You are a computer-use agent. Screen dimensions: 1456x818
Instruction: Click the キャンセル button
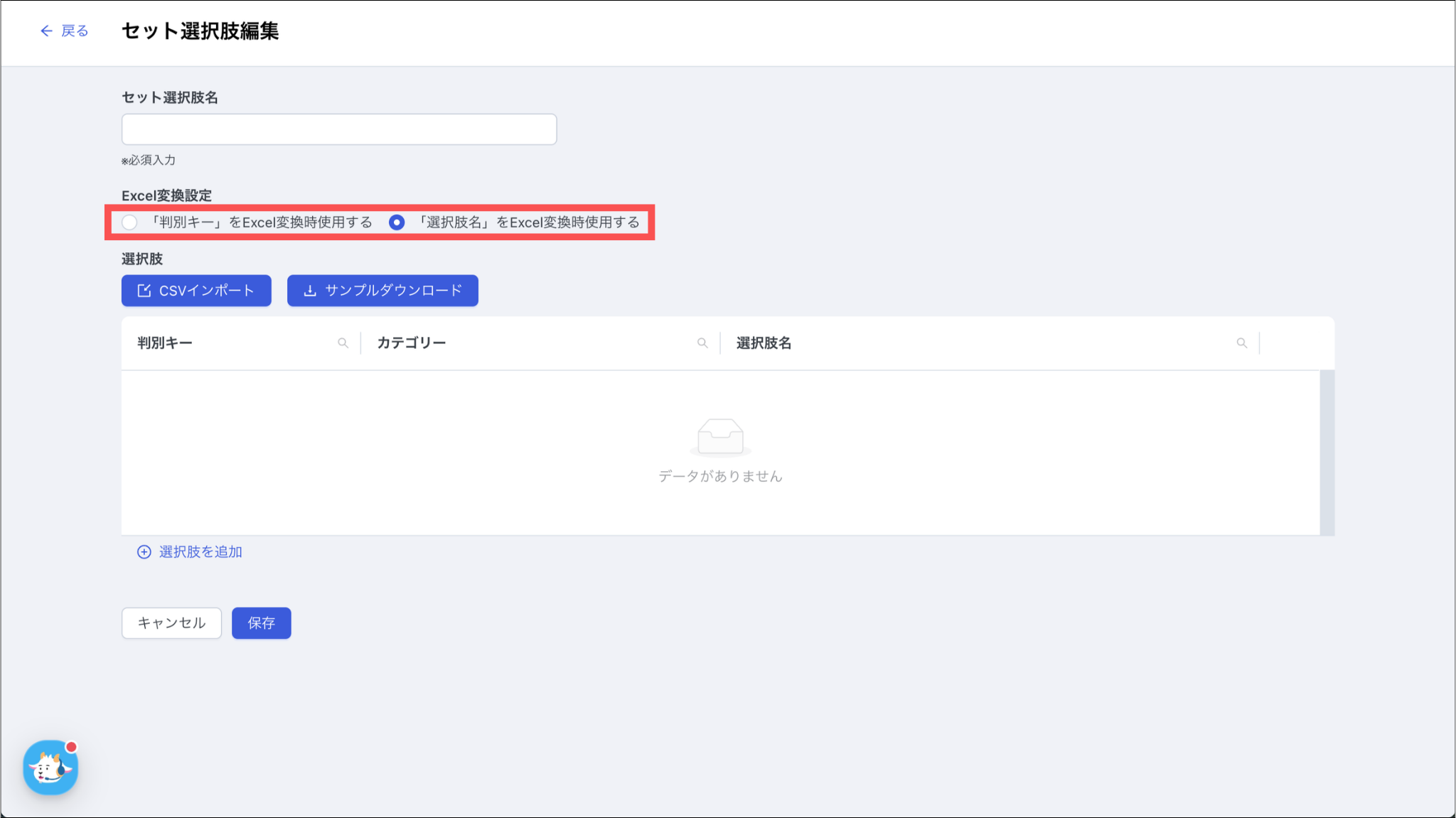click(171, 623)
